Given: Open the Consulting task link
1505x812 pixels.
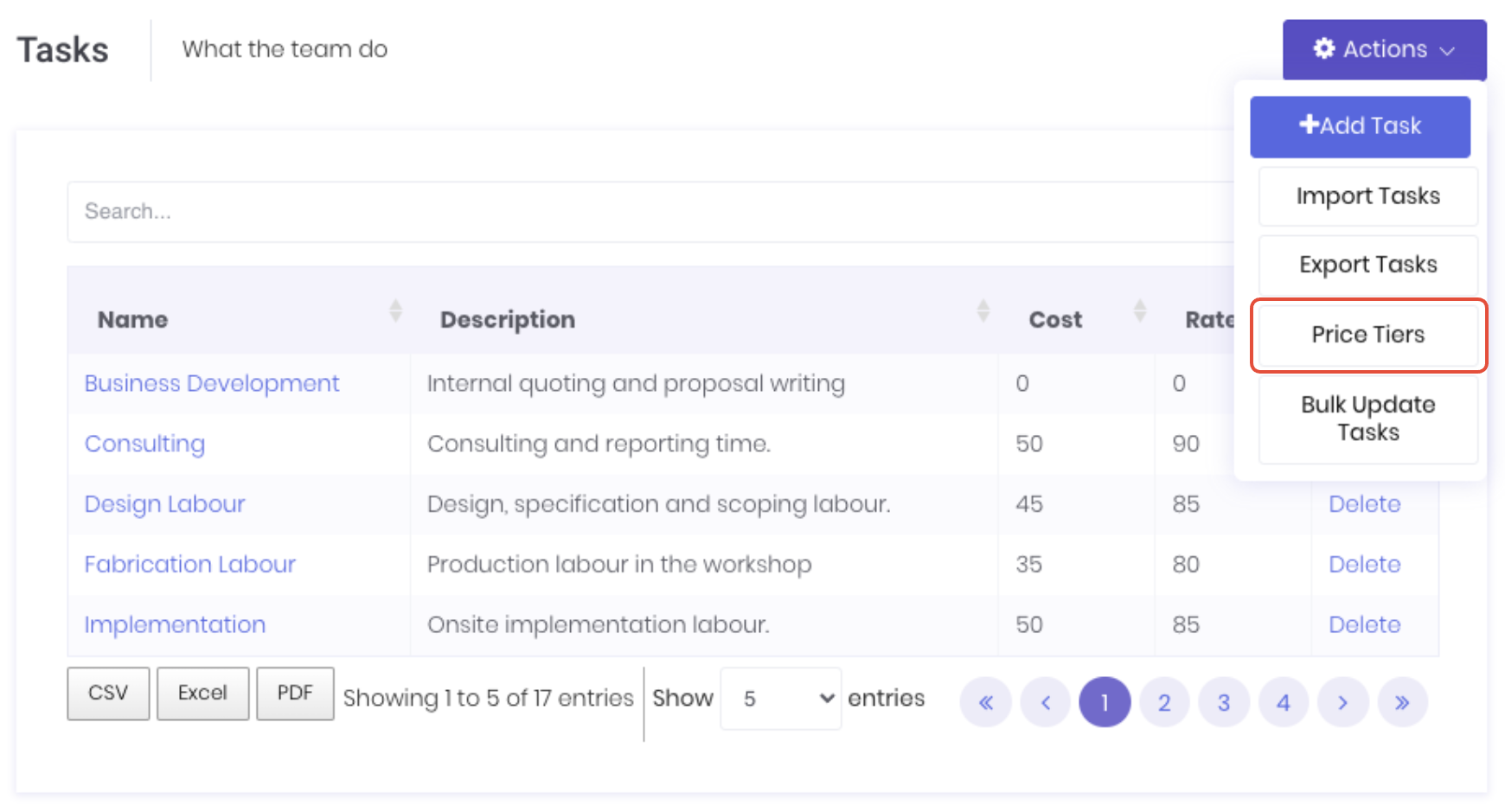Looking at the screenshot, I should [x=144, y=444].
